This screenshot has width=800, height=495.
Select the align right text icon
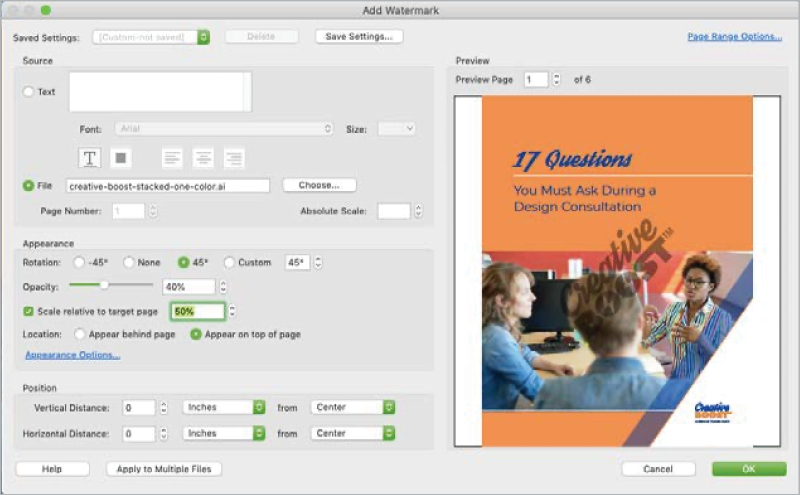233,158
